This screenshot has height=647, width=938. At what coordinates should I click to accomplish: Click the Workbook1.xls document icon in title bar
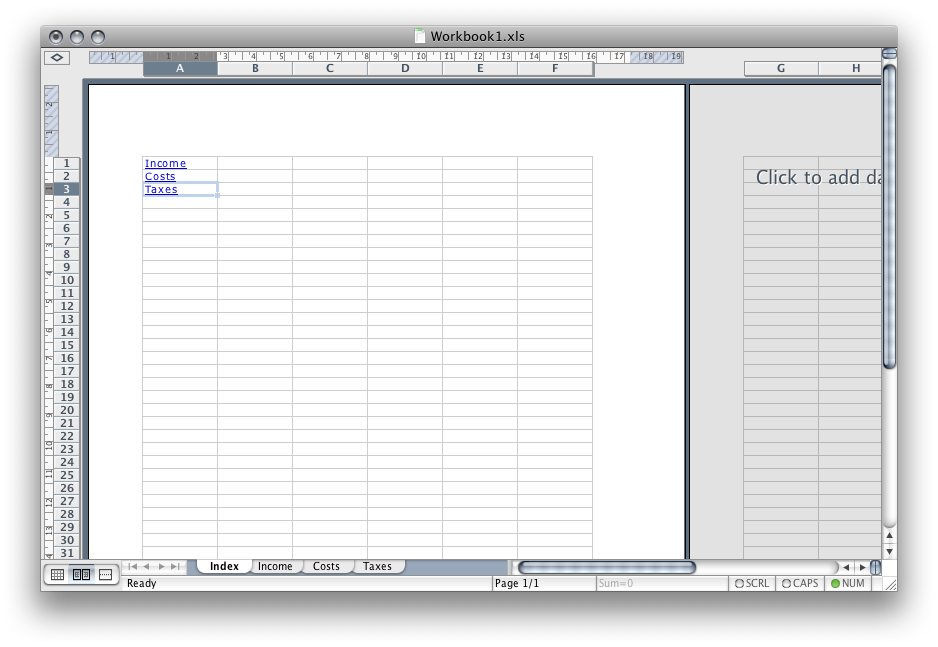420,36
